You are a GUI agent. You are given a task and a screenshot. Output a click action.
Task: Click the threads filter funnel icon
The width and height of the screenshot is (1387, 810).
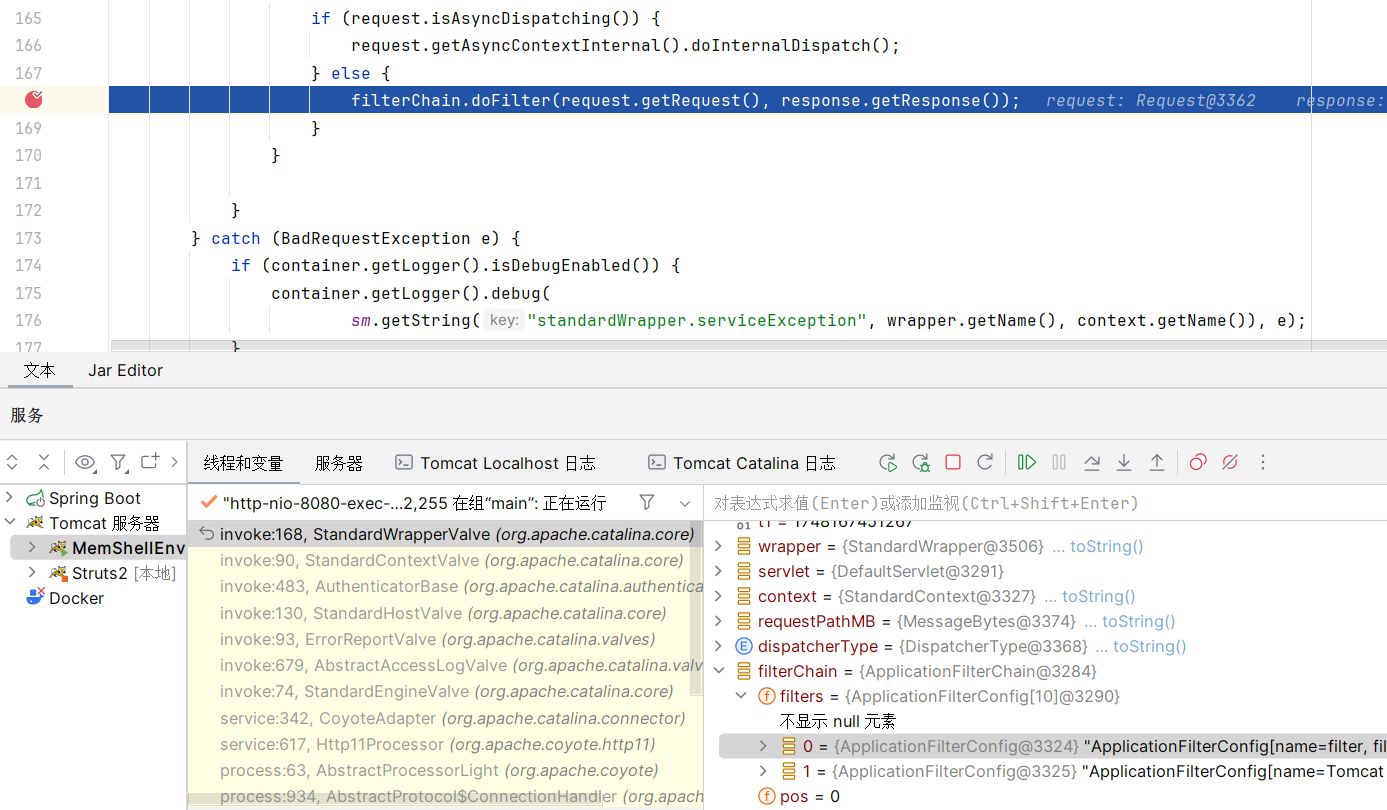coord(647,502)
